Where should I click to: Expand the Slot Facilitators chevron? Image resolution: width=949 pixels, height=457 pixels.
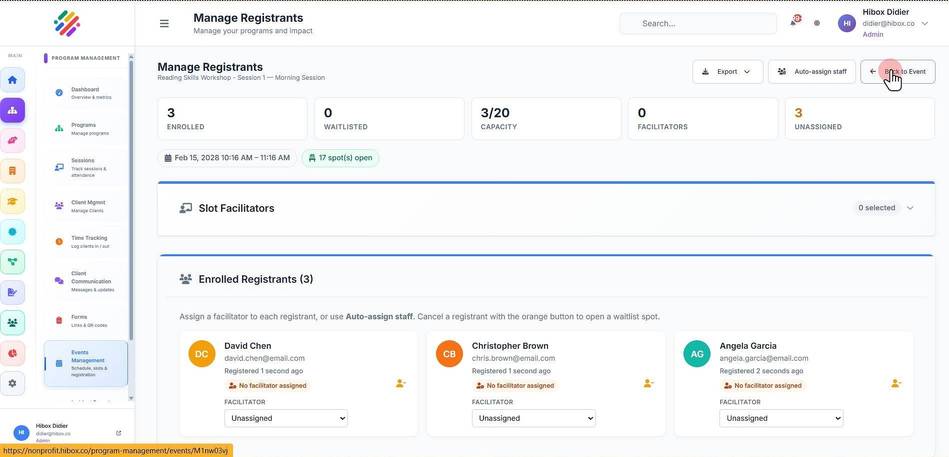click(x=910, y=208)
